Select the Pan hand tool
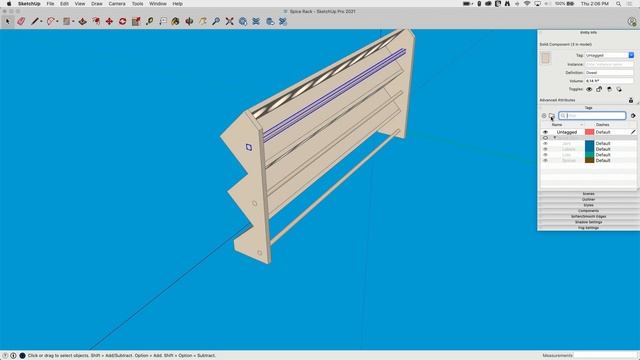Screen dimensions: 640x360 click(203, 21)
